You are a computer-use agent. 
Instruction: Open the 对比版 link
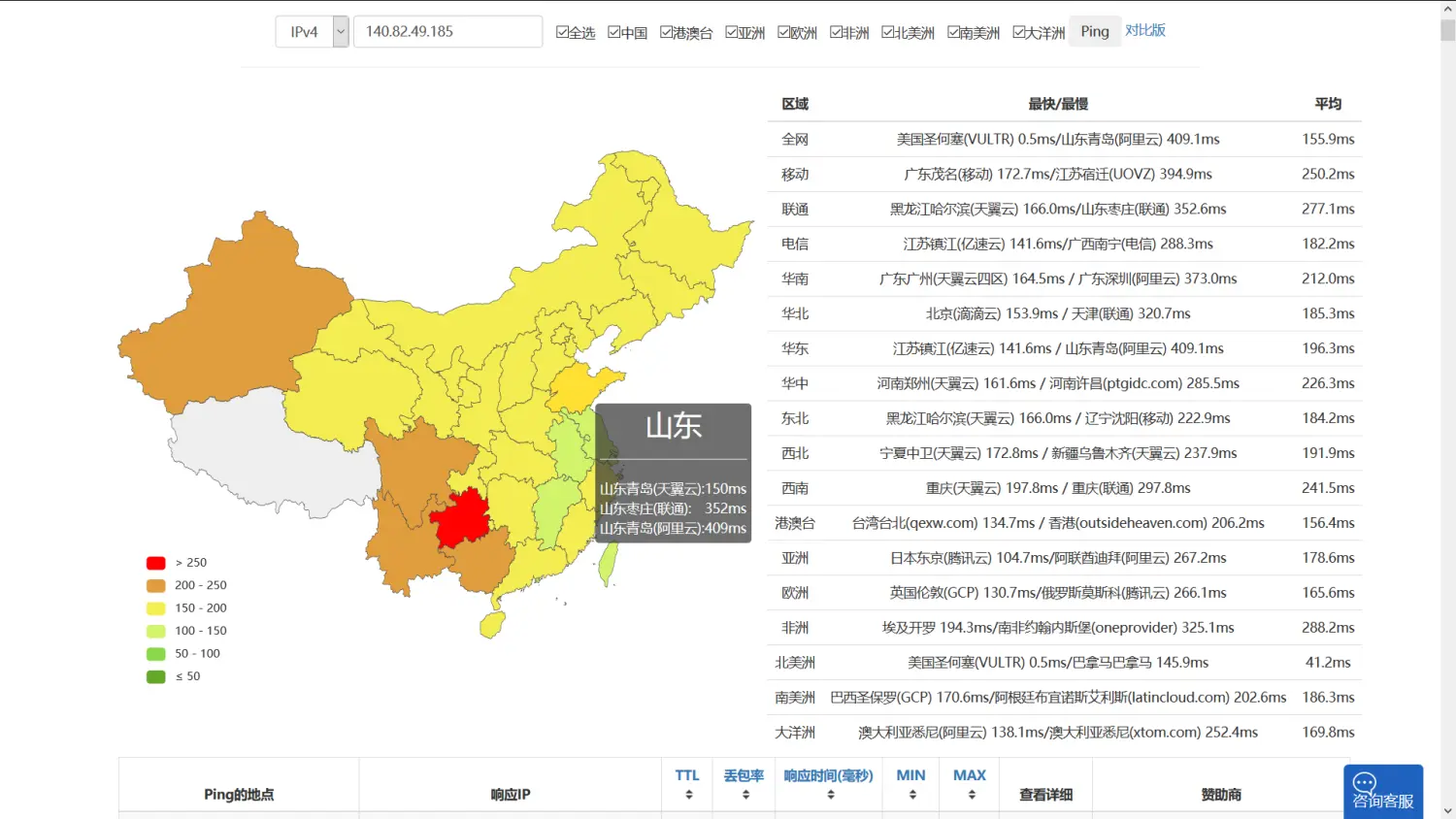click(1145, 30)
